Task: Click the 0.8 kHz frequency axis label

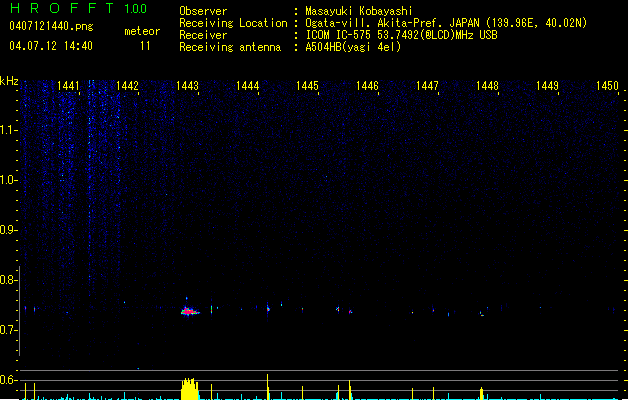Action: [x=9, y=280]
